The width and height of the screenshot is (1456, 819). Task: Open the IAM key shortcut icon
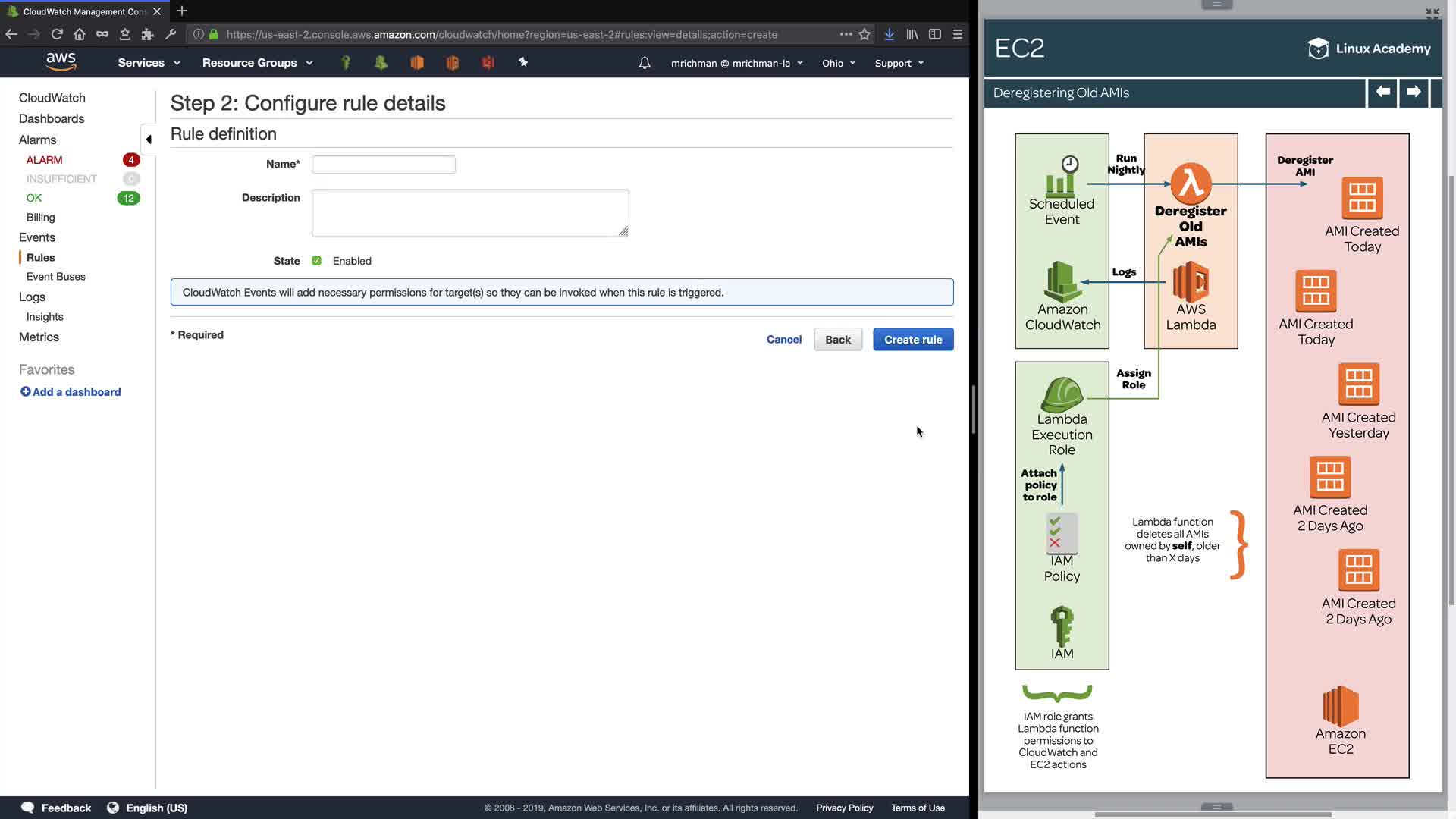pyautogui.click(x=346, y=63)
